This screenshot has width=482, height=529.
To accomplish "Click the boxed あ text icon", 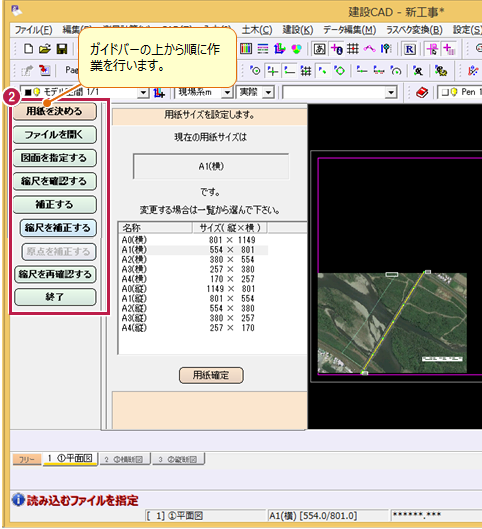I will [319, 49].
